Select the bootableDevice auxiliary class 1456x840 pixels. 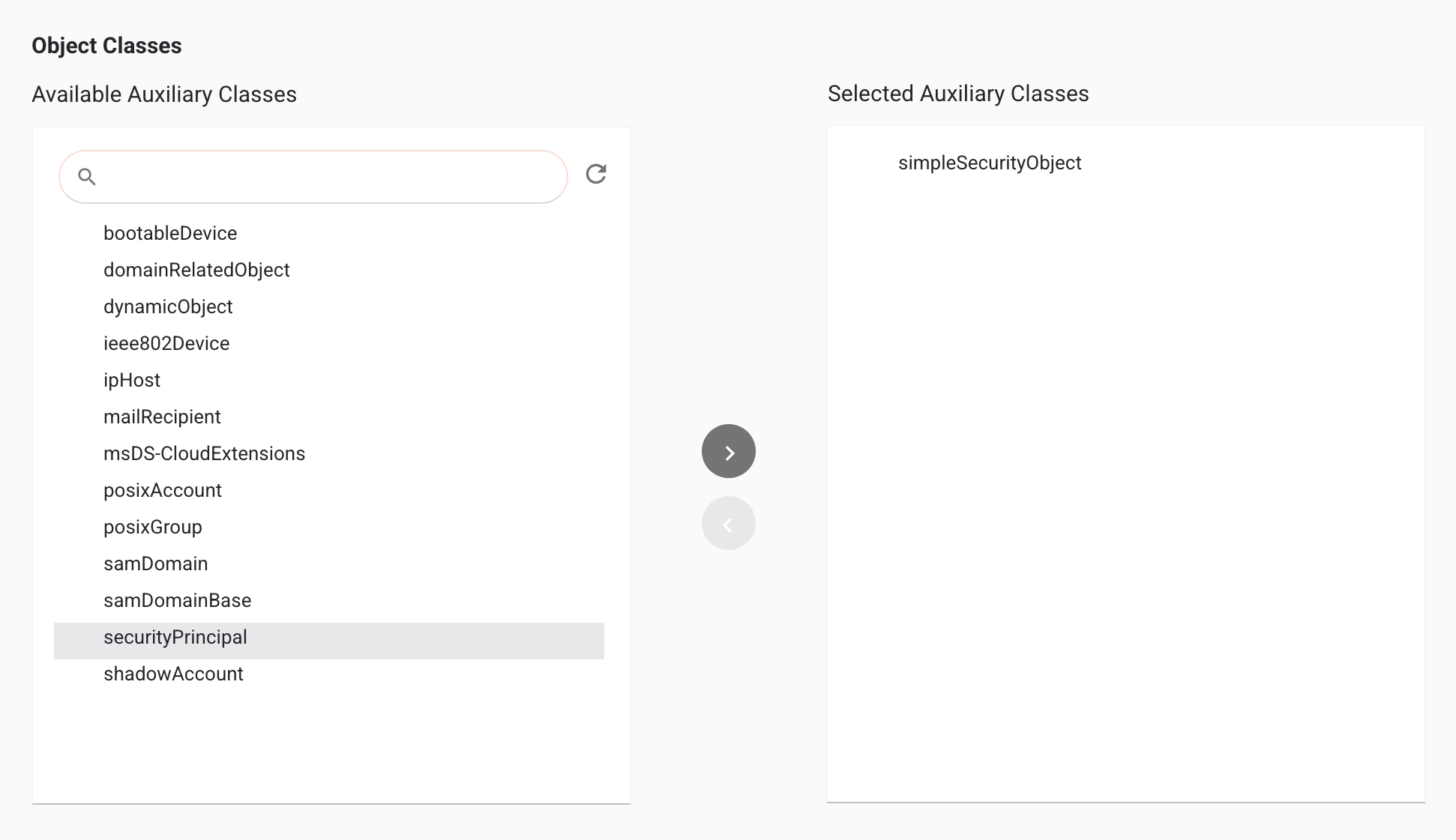pyautogui.click(x=170, y=233)
